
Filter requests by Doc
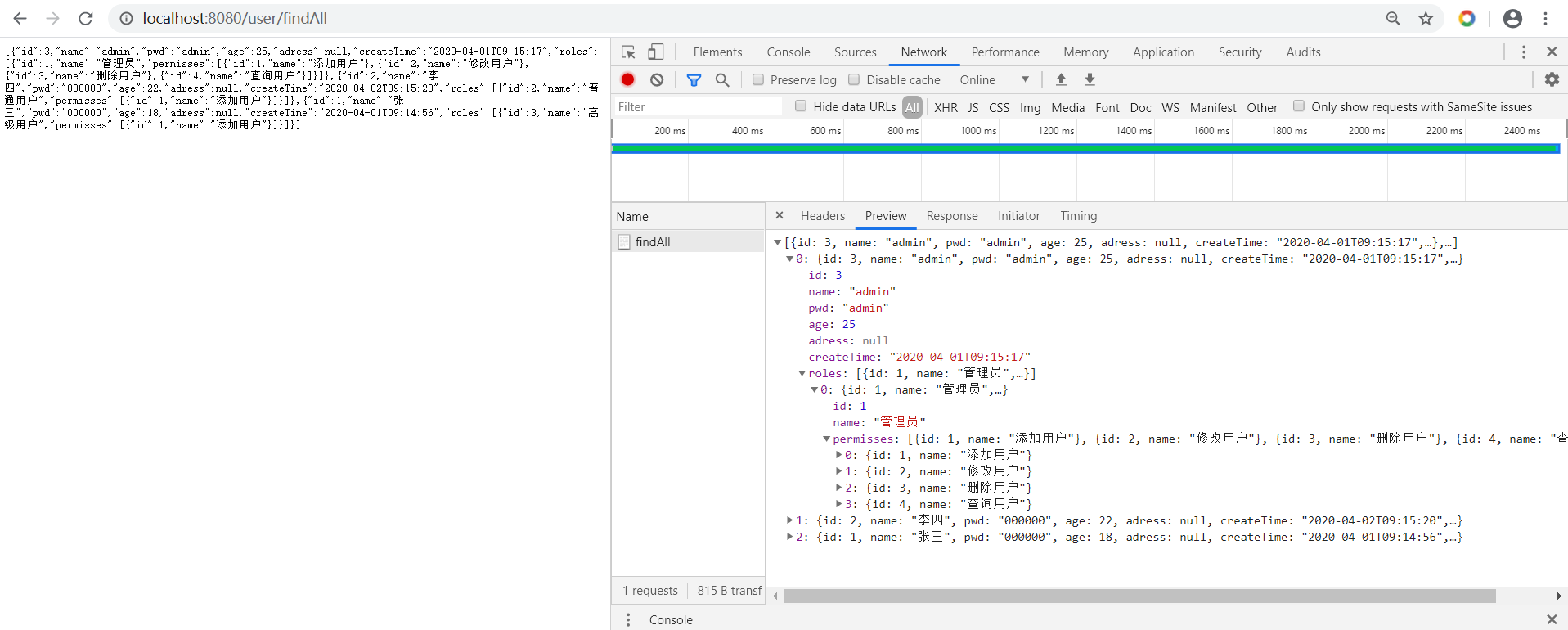1140,107
